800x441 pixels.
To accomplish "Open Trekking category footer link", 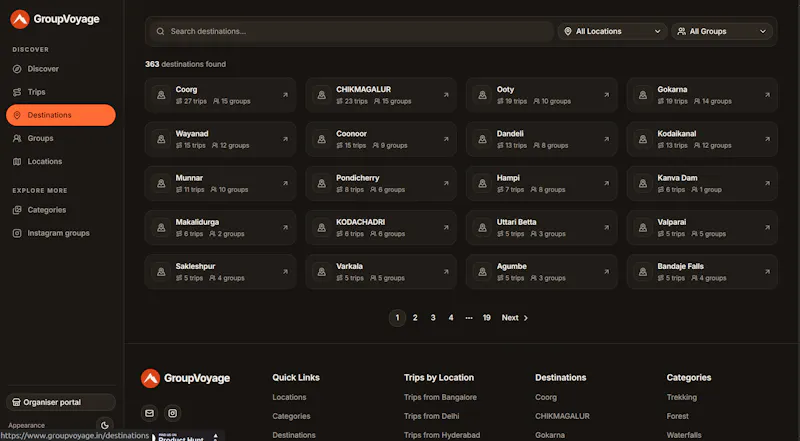I will pyautogui.click(x=682, y=397).
